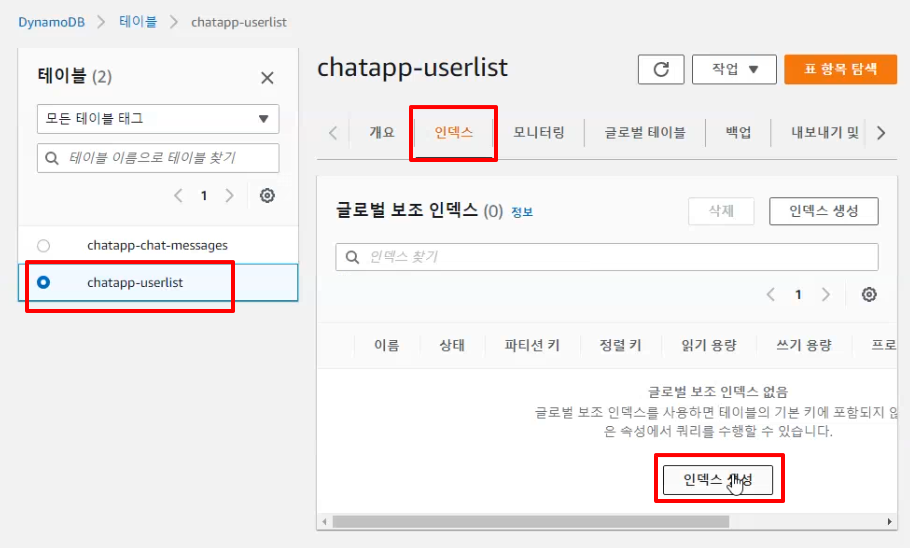
Task: Close the tables side panel
Action: tap(267, 78)
